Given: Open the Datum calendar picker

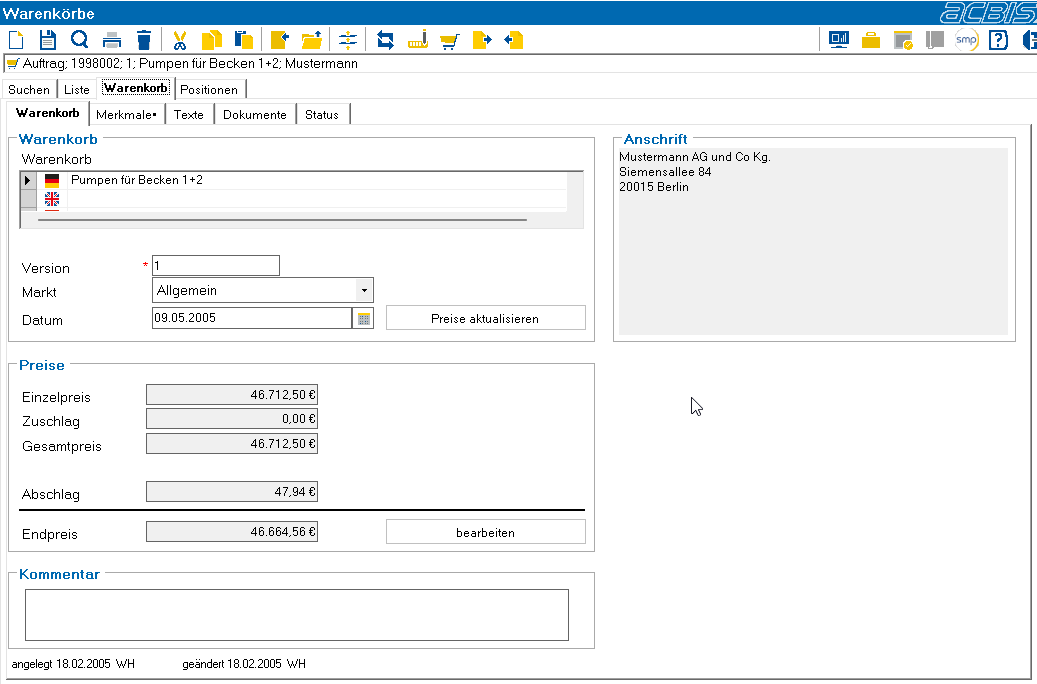Looking at the screenshot, I should [x=364, y=319].
